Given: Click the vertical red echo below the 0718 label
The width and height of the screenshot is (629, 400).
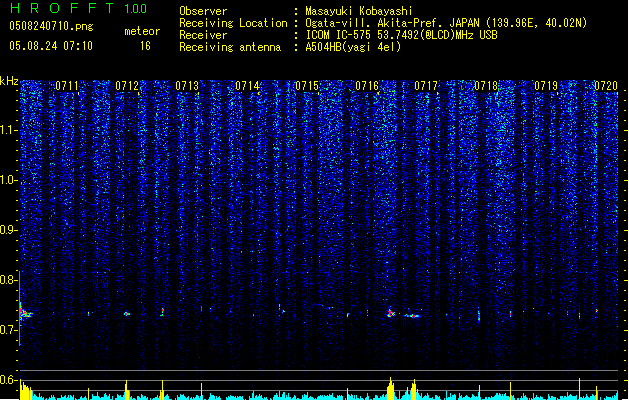Looking at the screenshot, I should 479,316.
